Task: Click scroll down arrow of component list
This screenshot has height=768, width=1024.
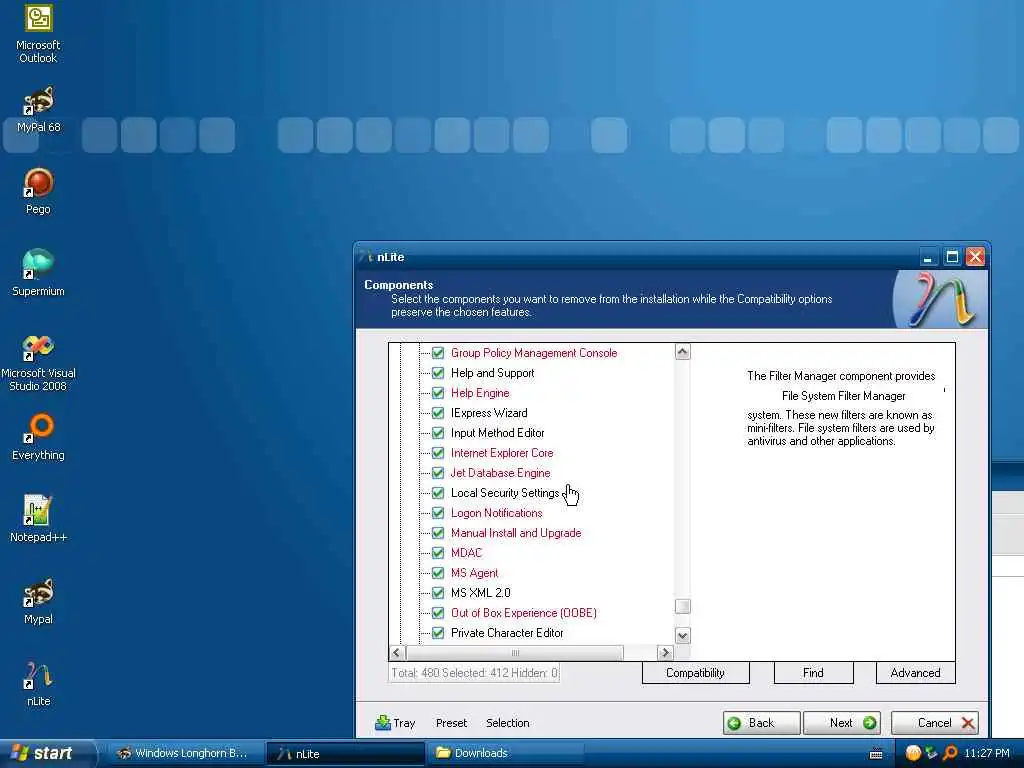Action: [682, 635]
